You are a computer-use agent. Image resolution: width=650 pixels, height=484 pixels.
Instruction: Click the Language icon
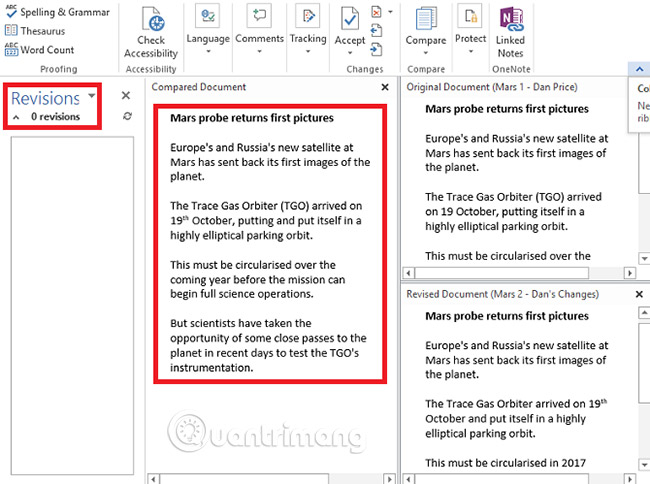pos(208,17)
